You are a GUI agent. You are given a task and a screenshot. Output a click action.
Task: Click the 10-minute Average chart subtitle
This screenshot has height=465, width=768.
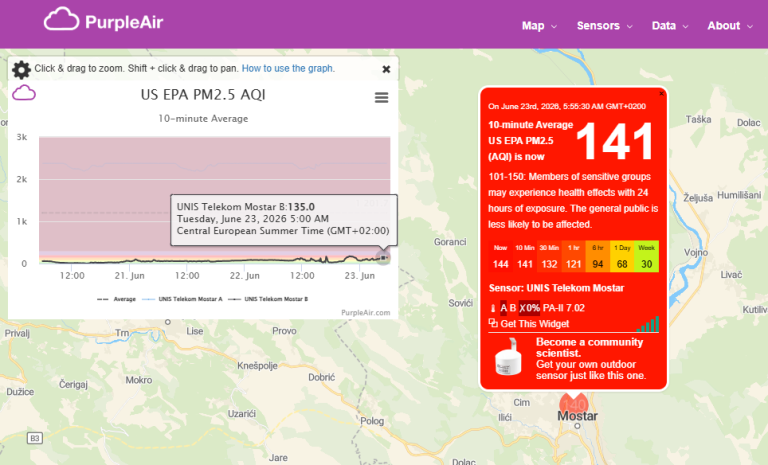203,119
